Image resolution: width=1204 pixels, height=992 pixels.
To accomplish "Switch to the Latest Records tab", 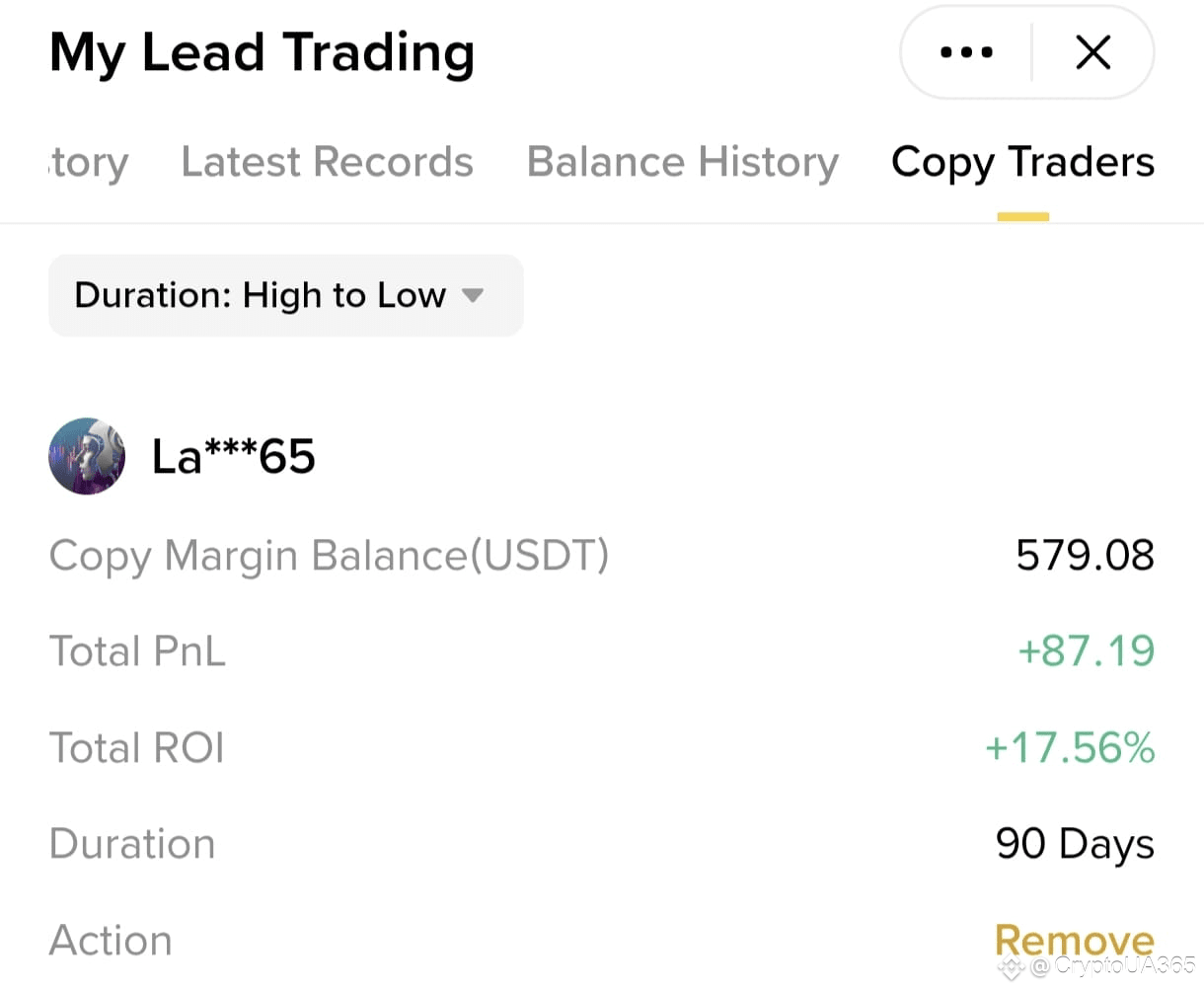I will tap(327, 162).
